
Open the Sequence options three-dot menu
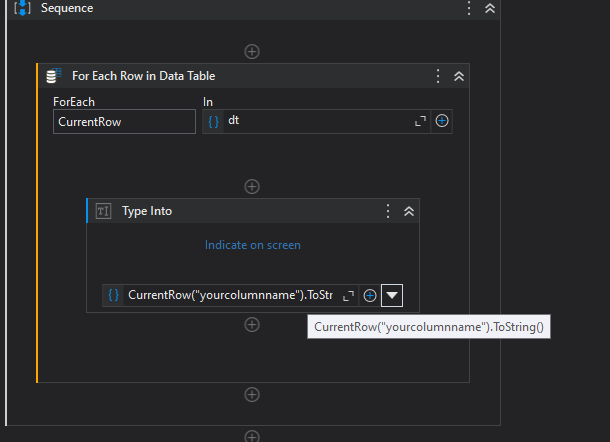(469, 8)
